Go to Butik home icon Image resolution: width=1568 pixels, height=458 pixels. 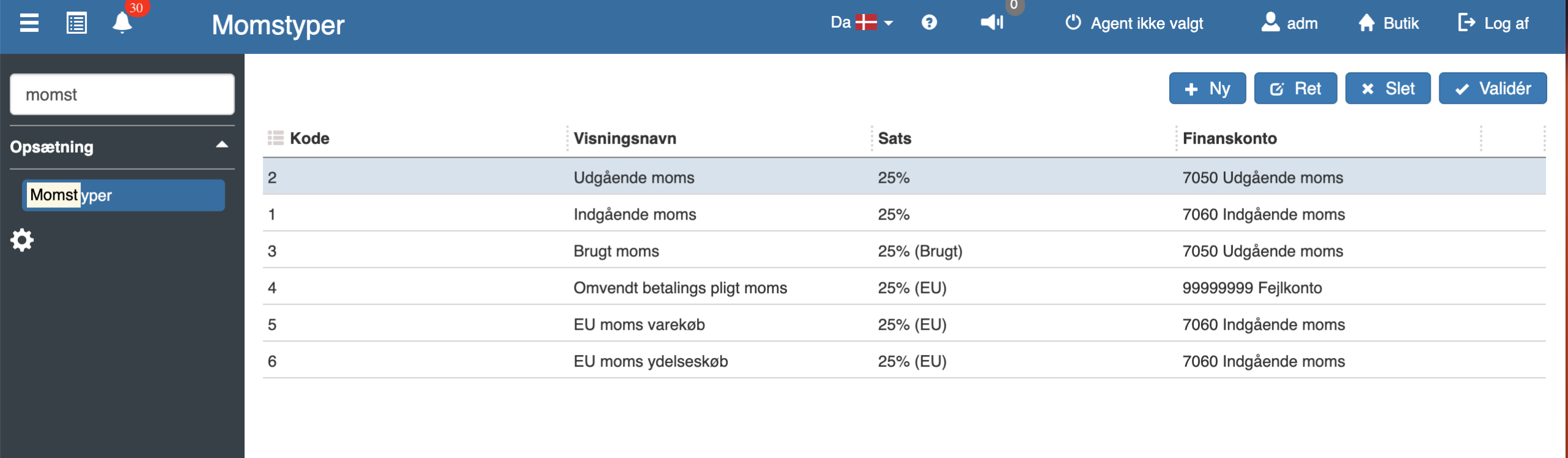point(1388,23)
